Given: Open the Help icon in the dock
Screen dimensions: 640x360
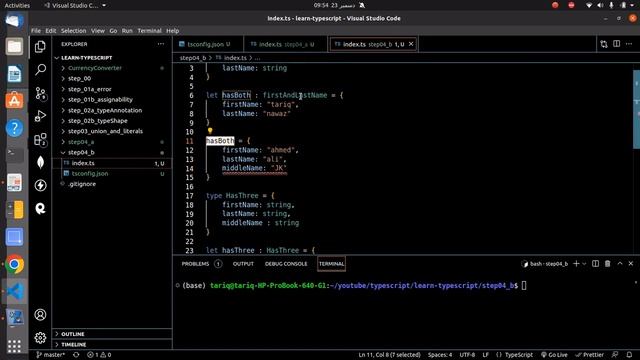Looking at the screenshot, I should pyautogui.click(x=14, y=128).
